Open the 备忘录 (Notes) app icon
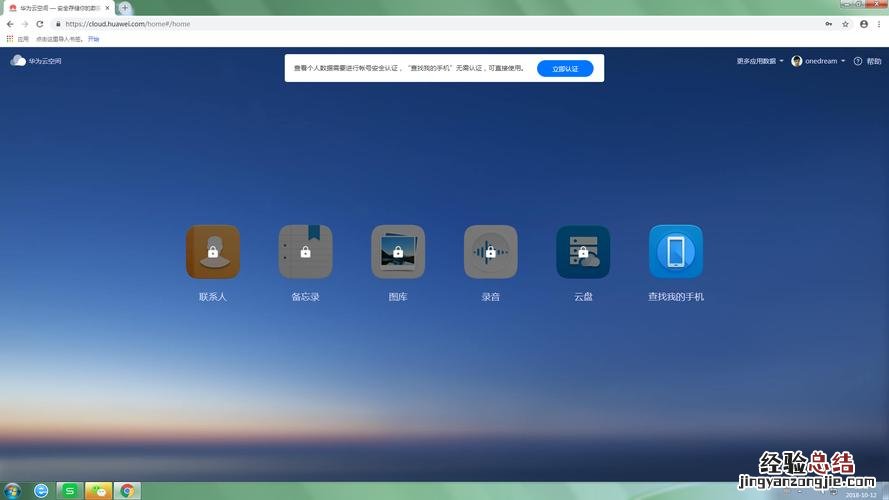Image resolution: width=889 pixels, height=500 pixels. 305,252
